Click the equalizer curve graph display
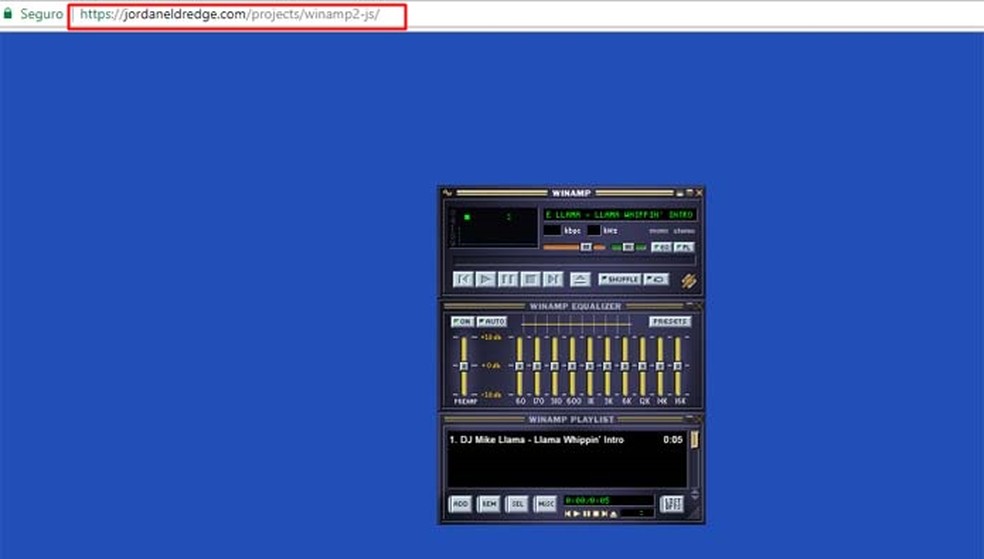984x559 pixels. point(576,324)
